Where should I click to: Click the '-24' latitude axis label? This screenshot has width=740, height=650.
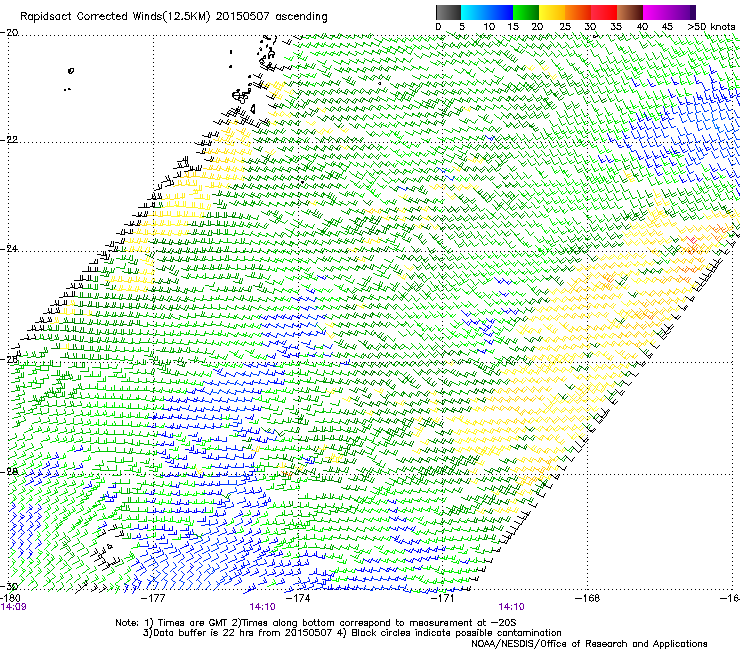click(x=9, y=248)
